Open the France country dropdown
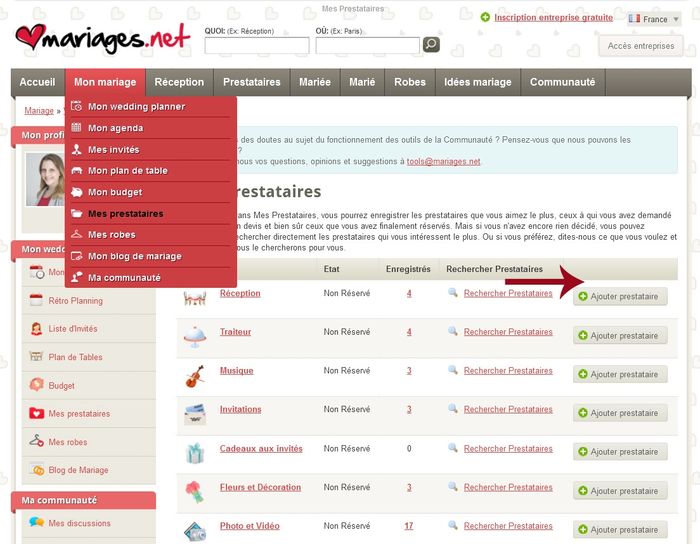 click(x=654, y=19)
